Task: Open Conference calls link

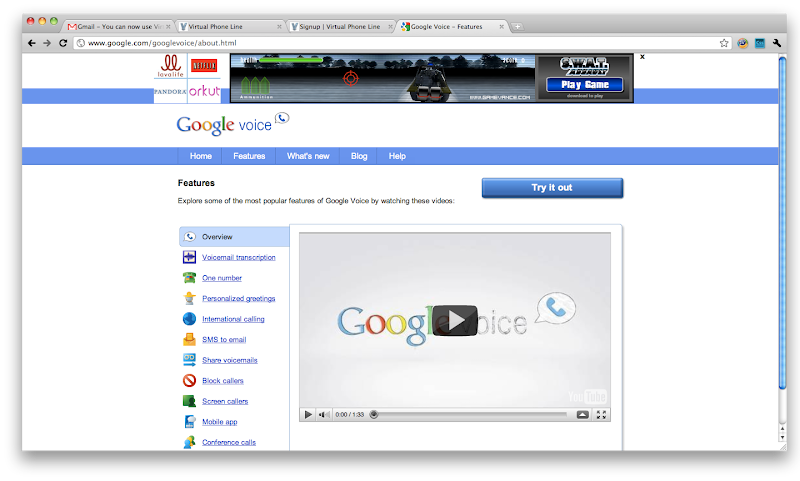Action: click(229, 442)
